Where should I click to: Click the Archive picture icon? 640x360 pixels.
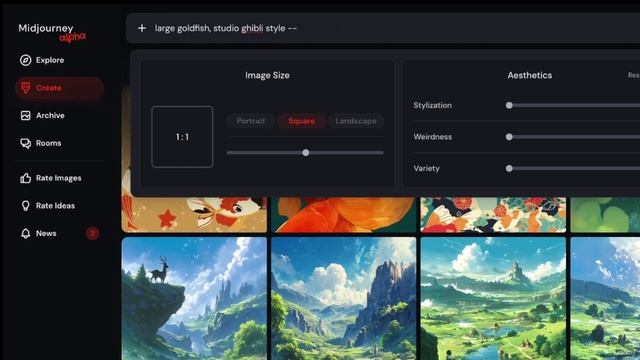pos(25,116)
